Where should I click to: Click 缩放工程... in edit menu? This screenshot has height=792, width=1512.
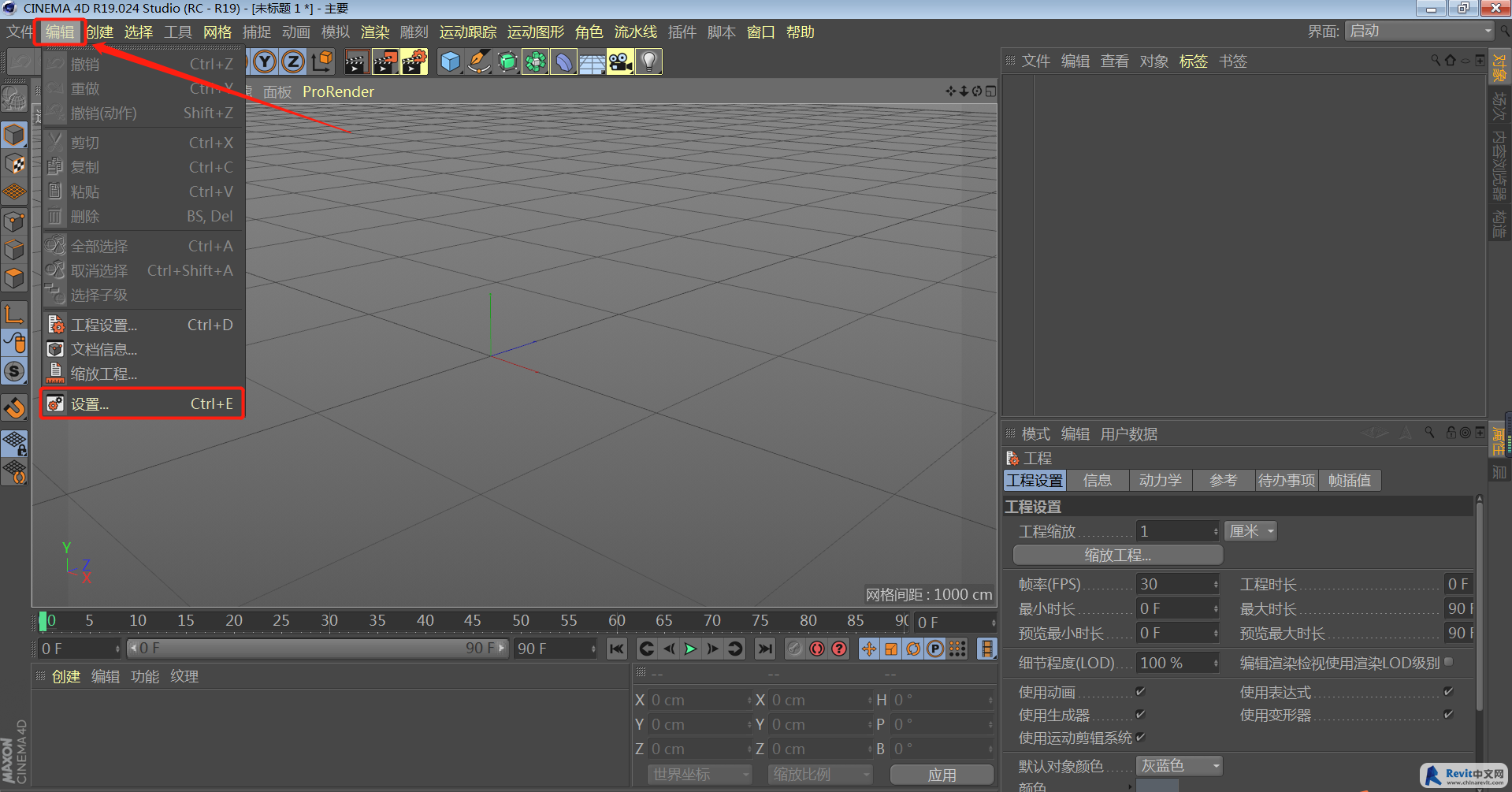click(x=142, y=374)
